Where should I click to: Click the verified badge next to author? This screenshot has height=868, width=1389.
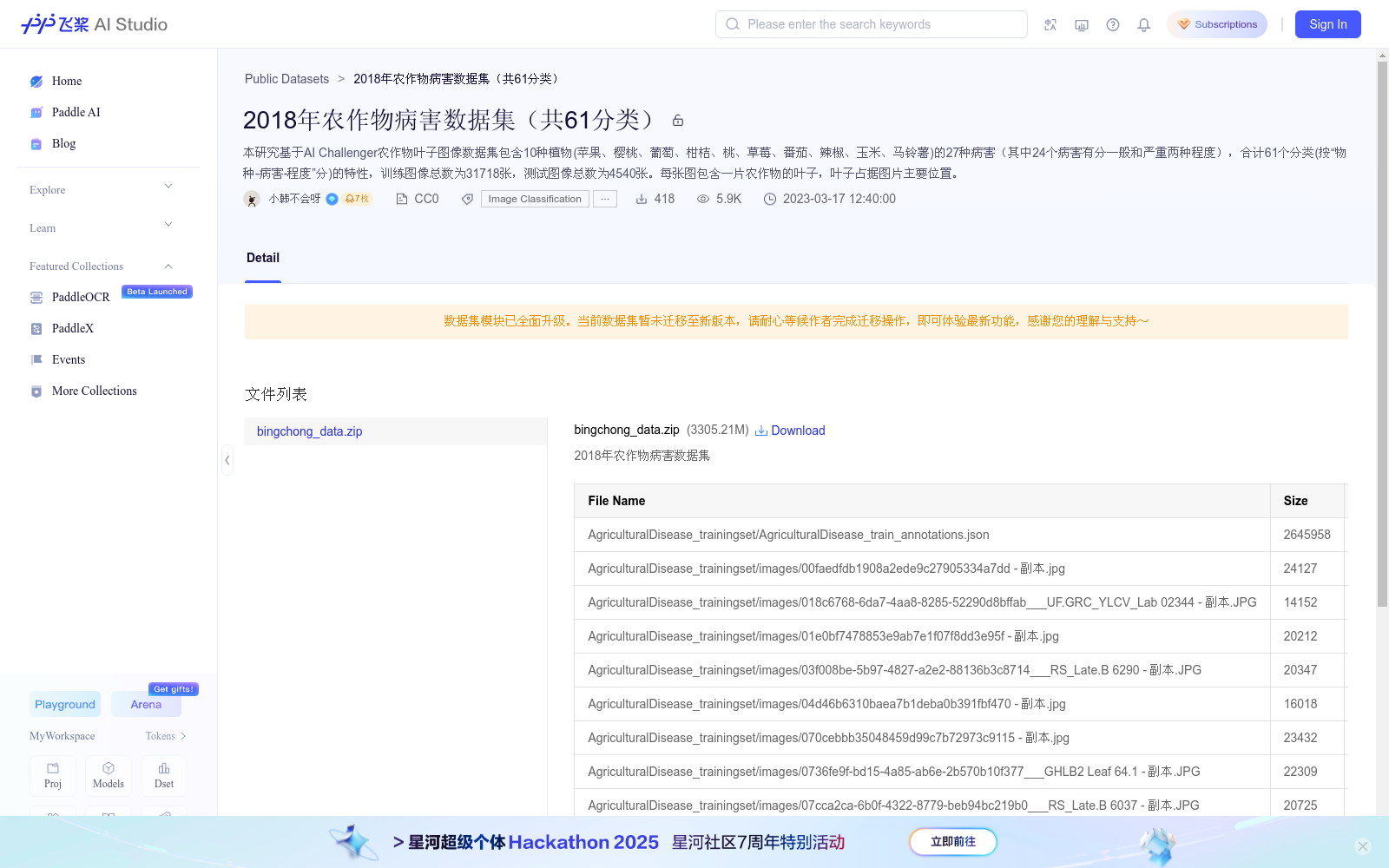(x=332, y=199)
